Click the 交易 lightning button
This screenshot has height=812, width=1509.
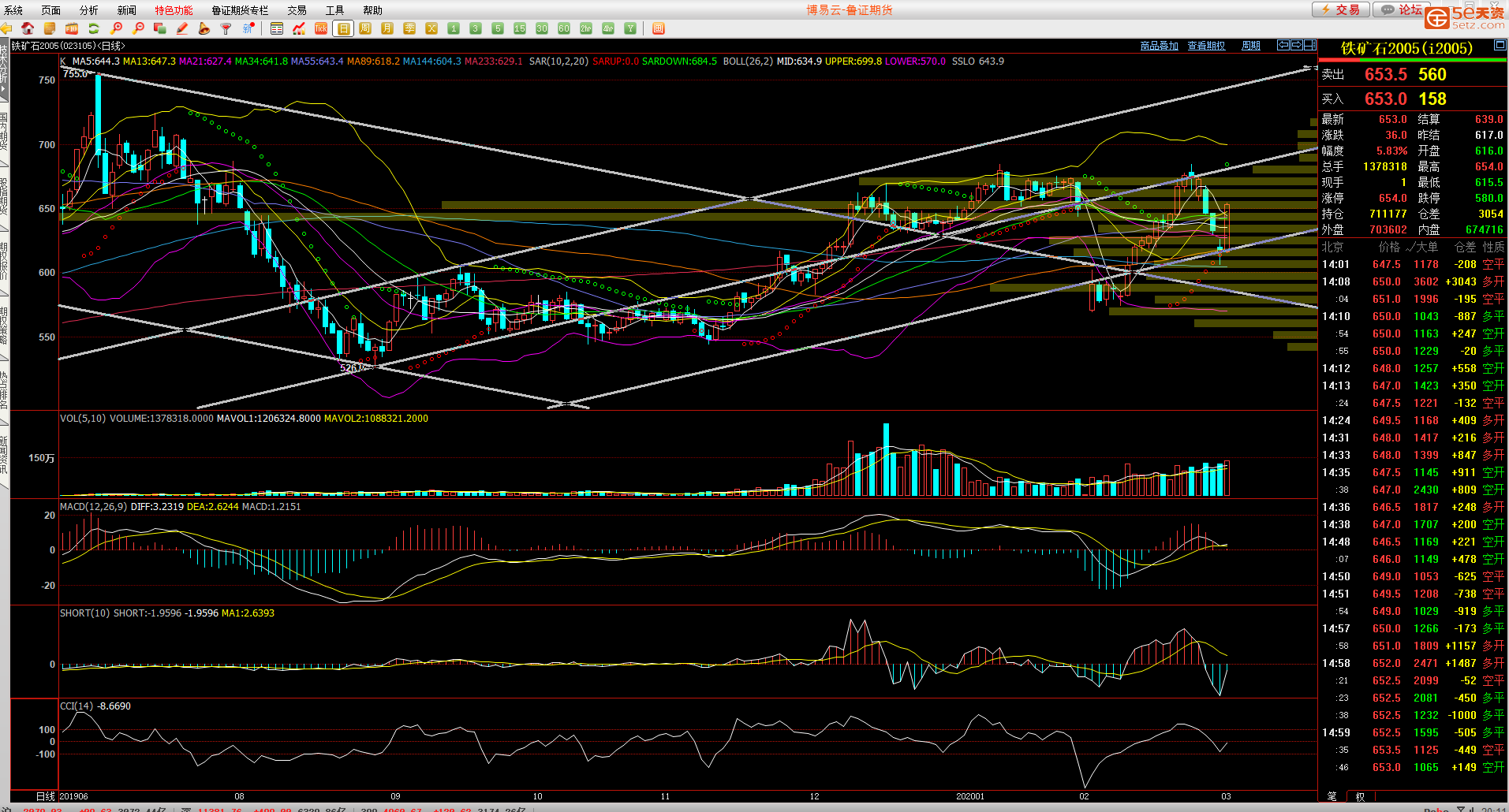(x=1340, y=9)
